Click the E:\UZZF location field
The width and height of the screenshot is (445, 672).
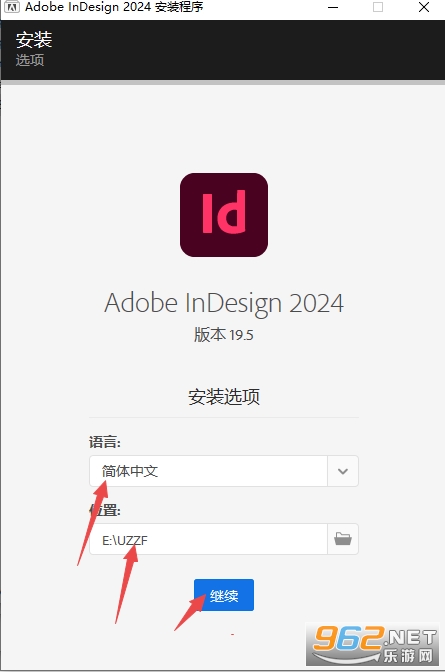[x=208, y=539]
